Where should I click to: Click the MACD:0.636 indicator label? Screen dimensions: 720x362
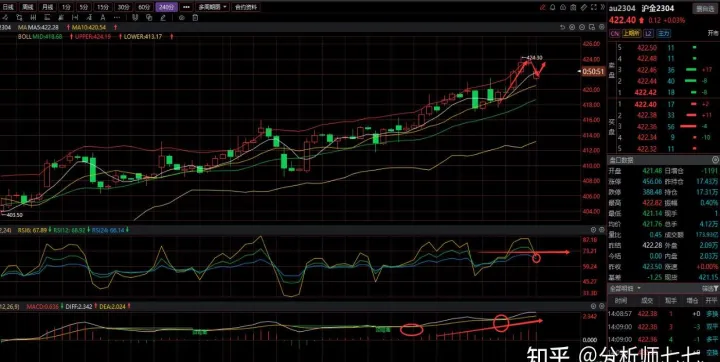click(42, 306)
